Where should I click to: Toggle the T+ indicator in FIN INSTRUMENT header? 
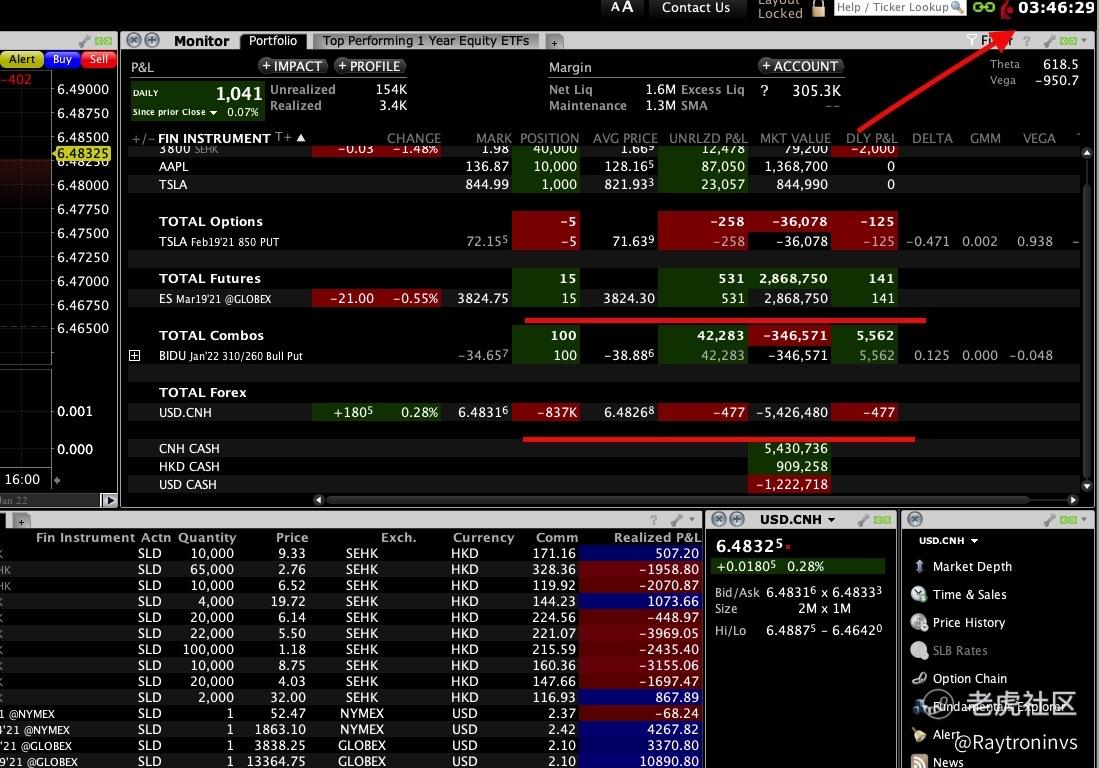click(x=283, y=137)
